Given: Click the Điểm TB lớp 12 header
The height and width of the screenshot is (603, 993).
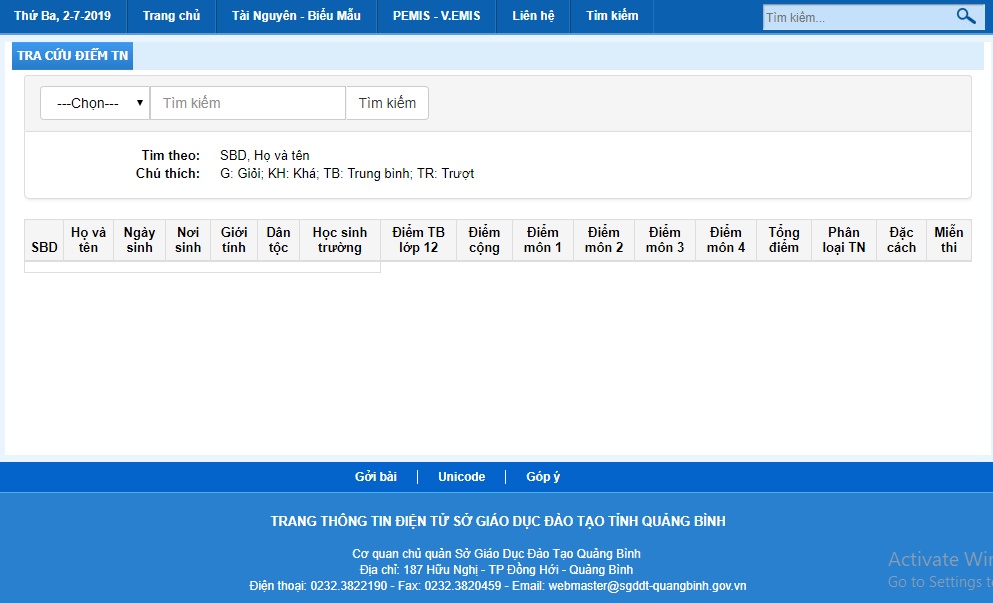Looking at the screenshot, I should click(x=418, y=240).
